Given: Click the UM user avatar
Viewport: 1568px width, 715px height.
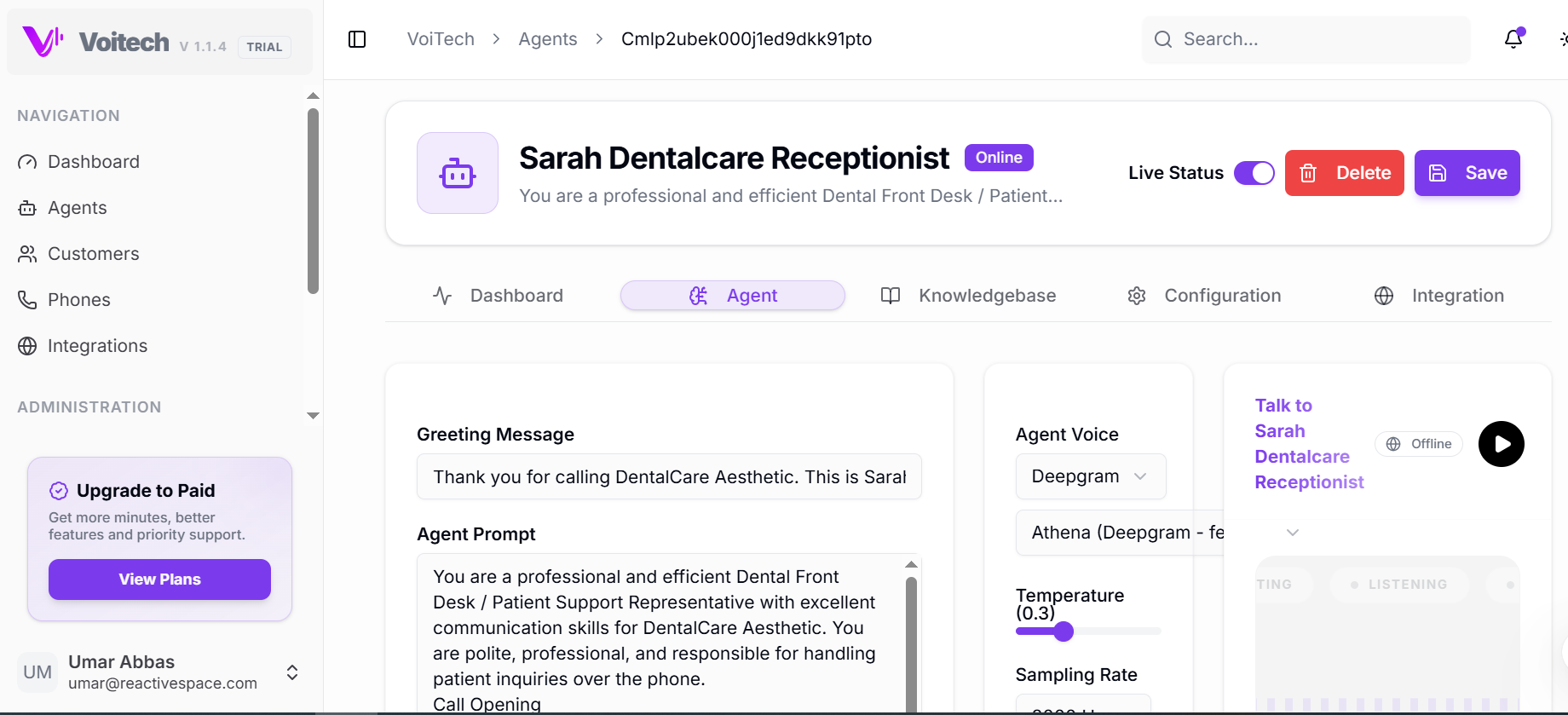Looking at the screenshot, I should [x=37, y=672].
